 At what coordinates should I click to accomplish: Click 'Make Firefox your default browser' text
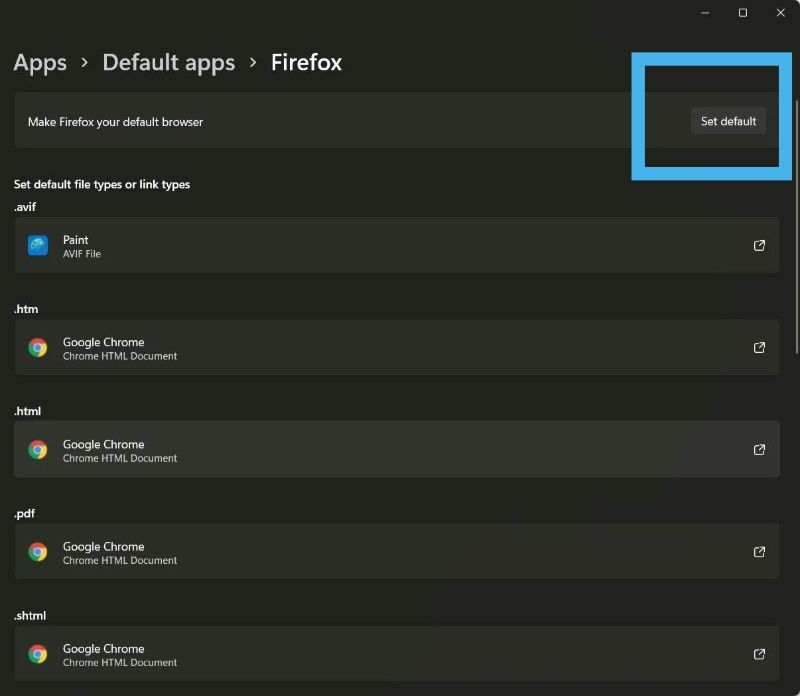(115, 122)
